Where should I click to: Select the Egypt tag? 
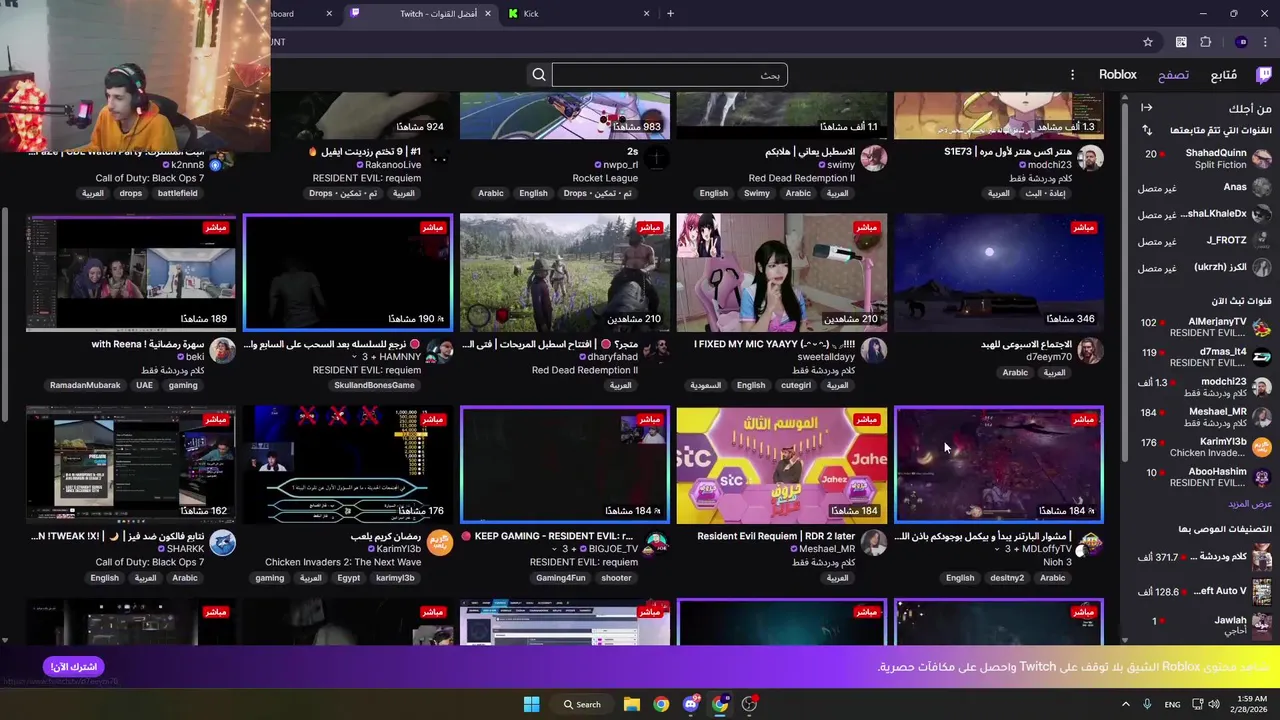point(349,578)
